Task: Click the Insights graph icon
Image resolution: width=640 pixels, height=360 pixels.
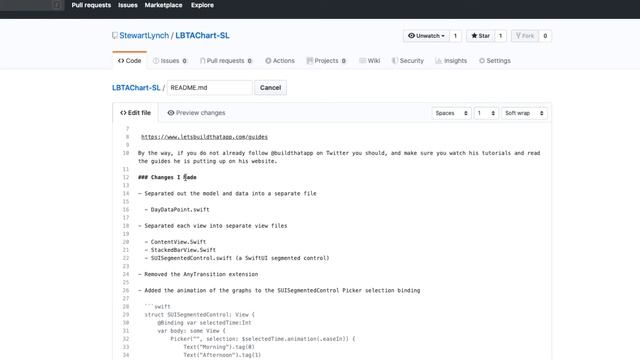Action: (438, 61)
